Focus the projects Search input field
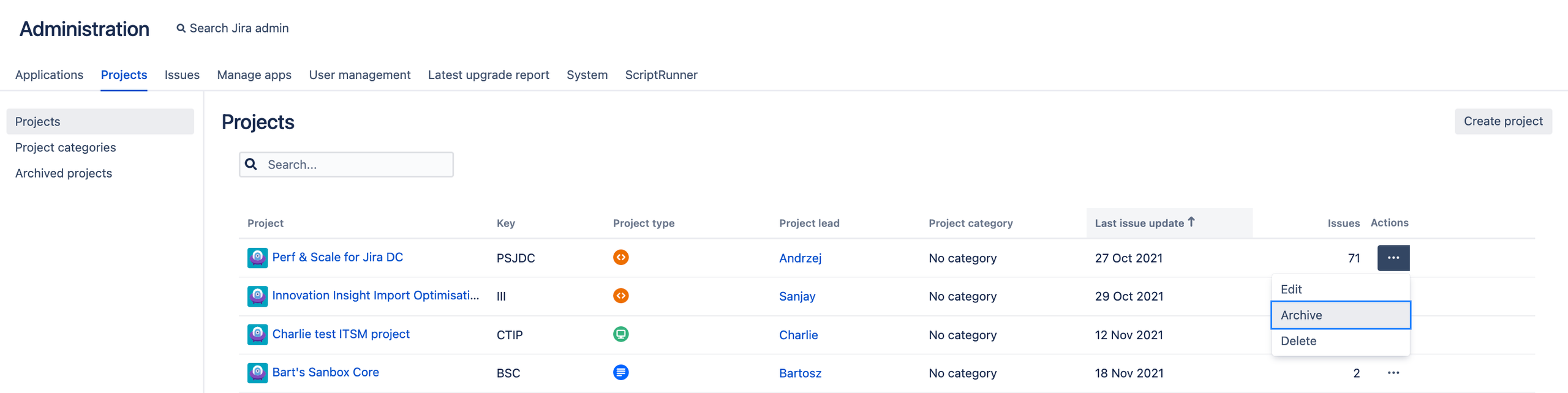The height and width of the screenshot is (393, 1568). click(355, 165)
